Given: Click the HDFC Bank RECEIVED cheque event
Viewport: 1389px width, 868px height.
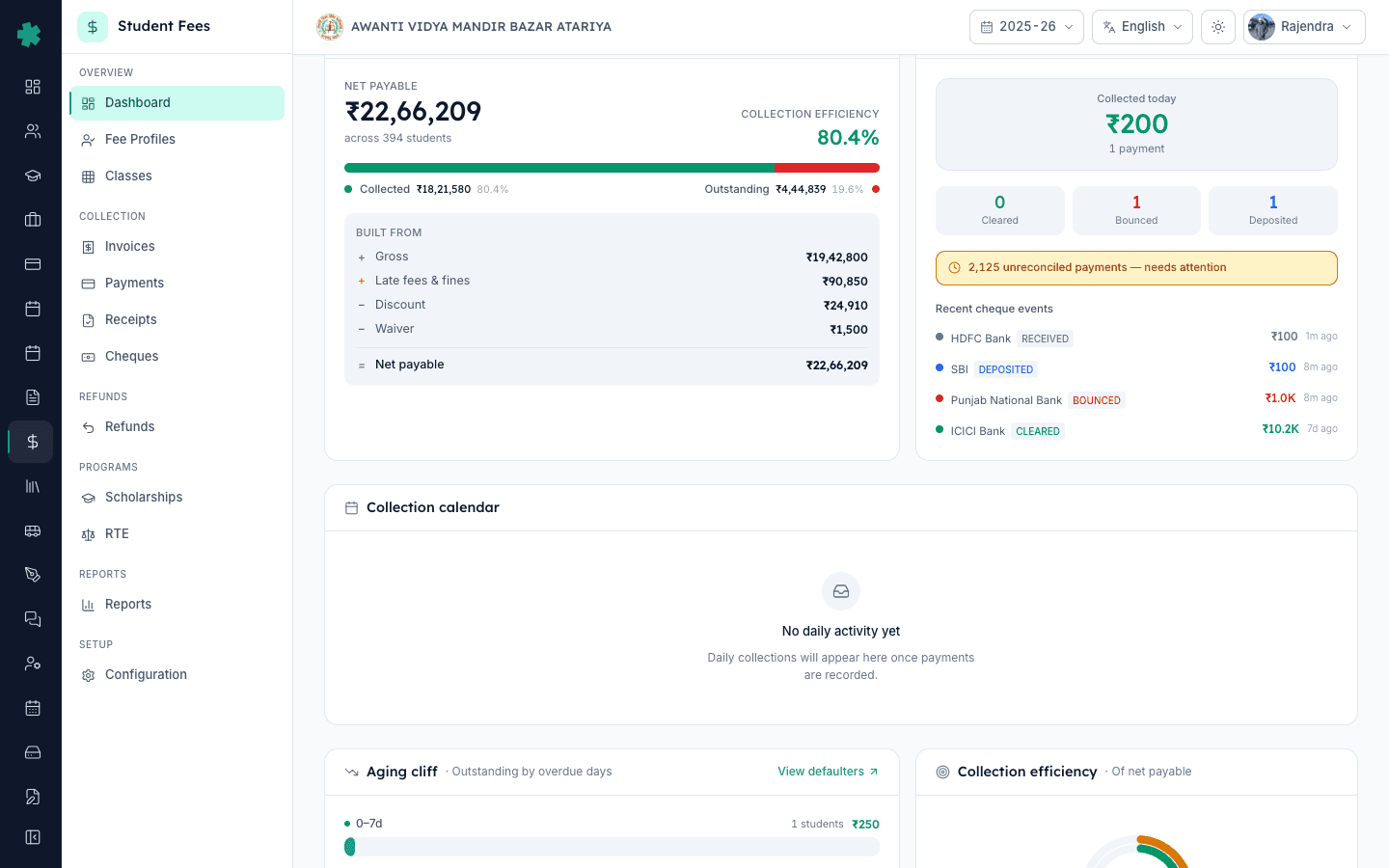Looking at the screenshot, I should point(1136,338).
